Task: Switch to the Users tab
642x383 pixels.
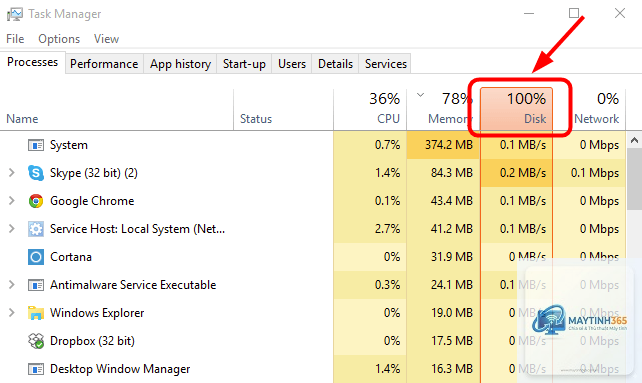Action: [x=292, y=64]
